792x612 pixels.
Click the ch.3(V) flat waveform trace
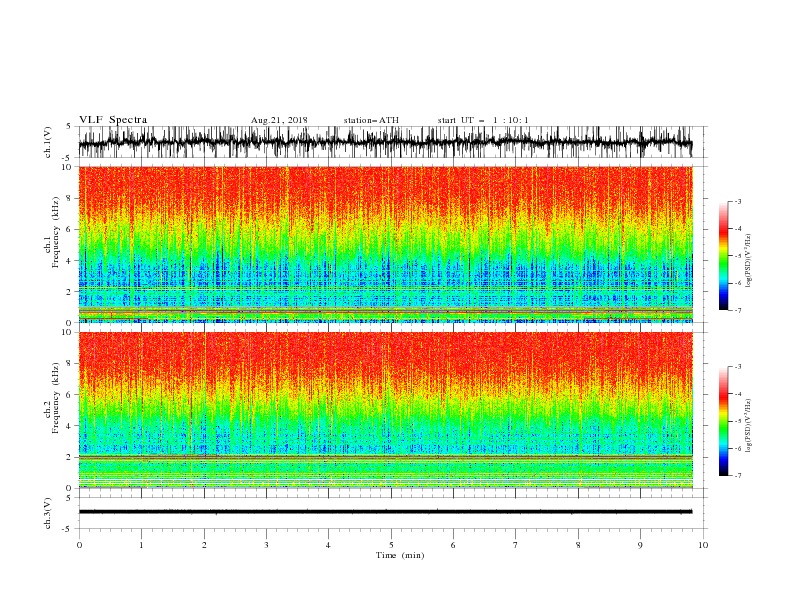point(385,512)
